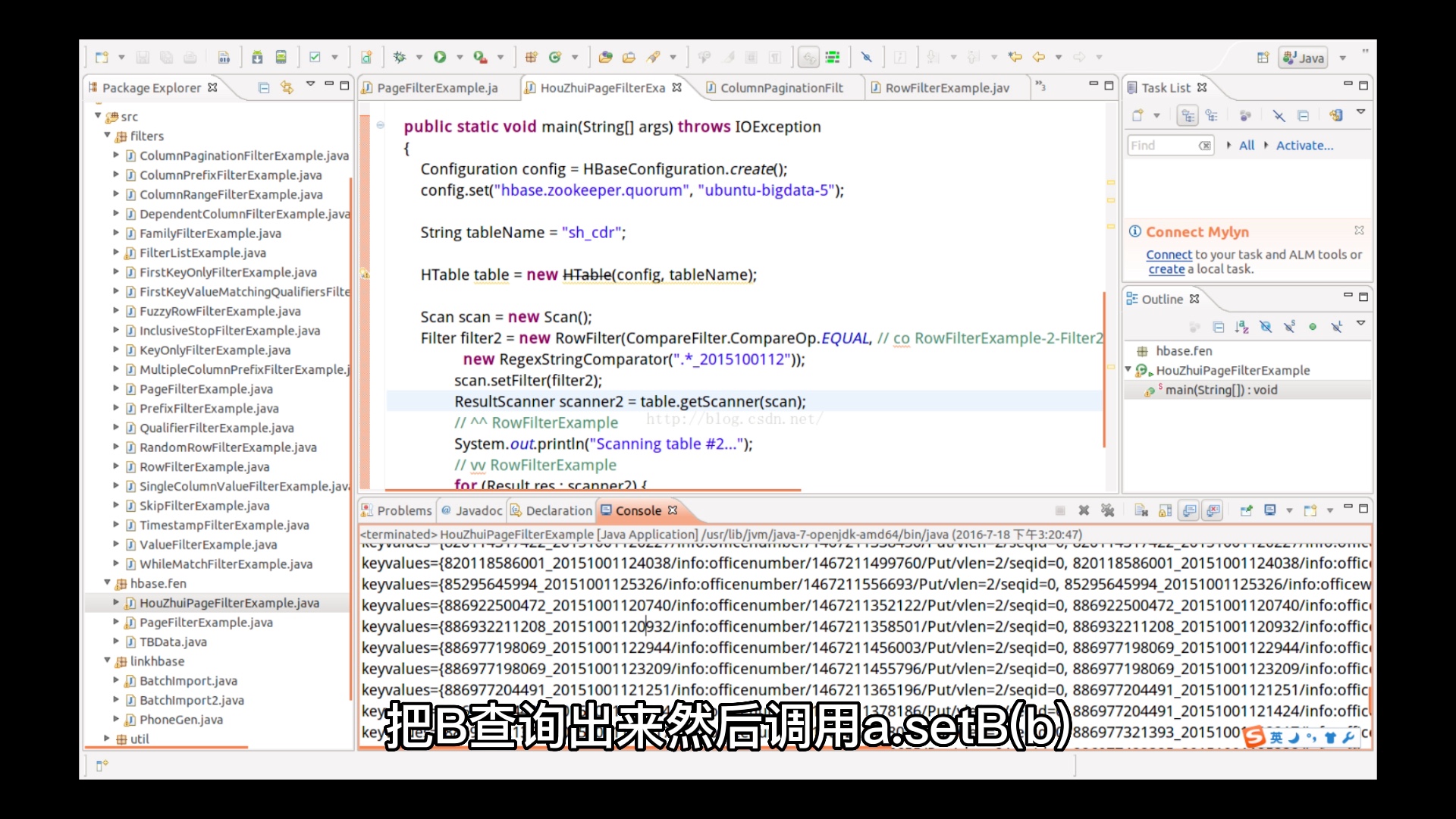Click Open Console icon
The width and height of the screenshot is (1456, 819).
(x=1310, y=510)
